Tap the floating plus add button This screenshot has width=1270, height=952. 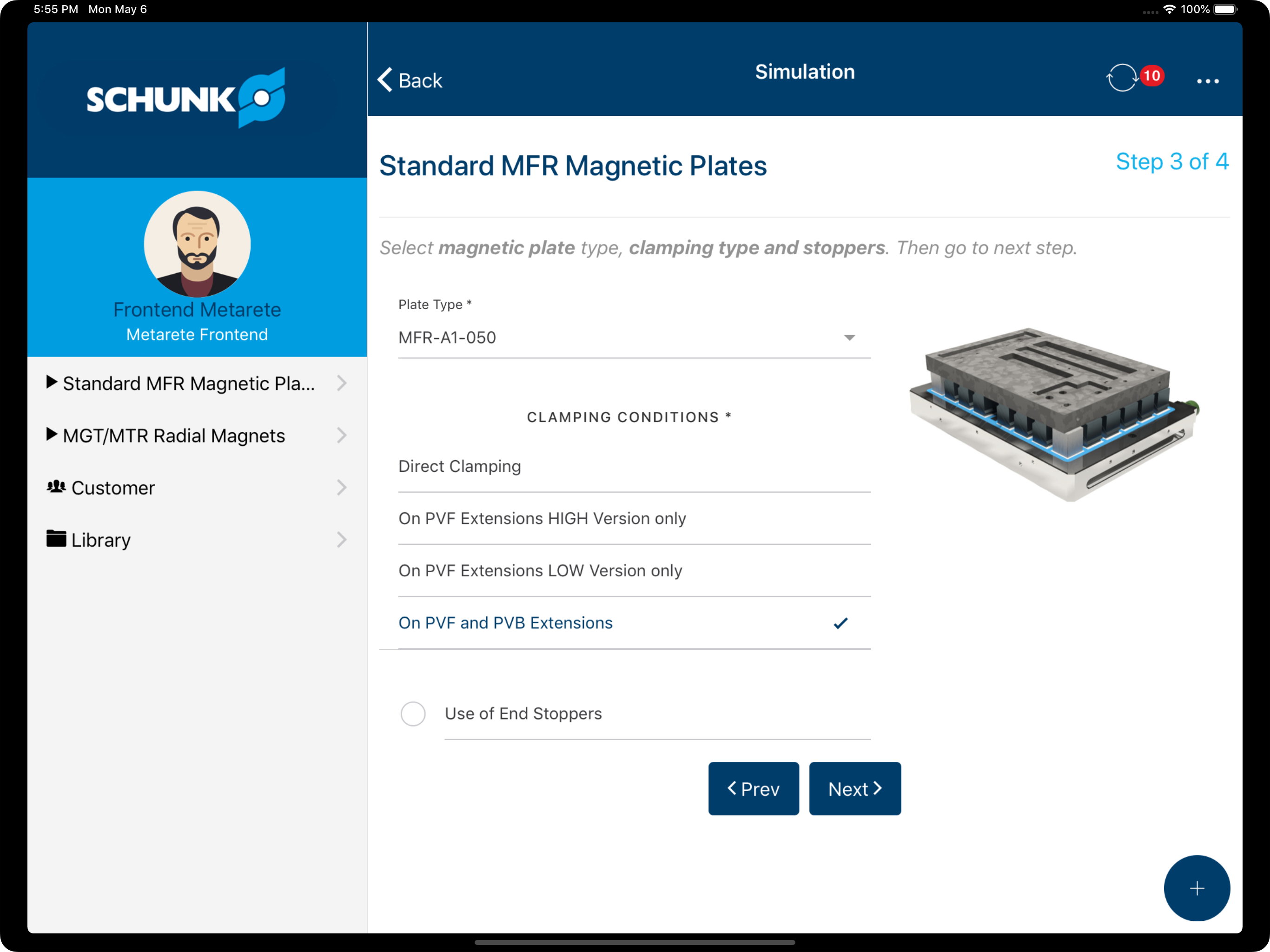coord(1197,888)
